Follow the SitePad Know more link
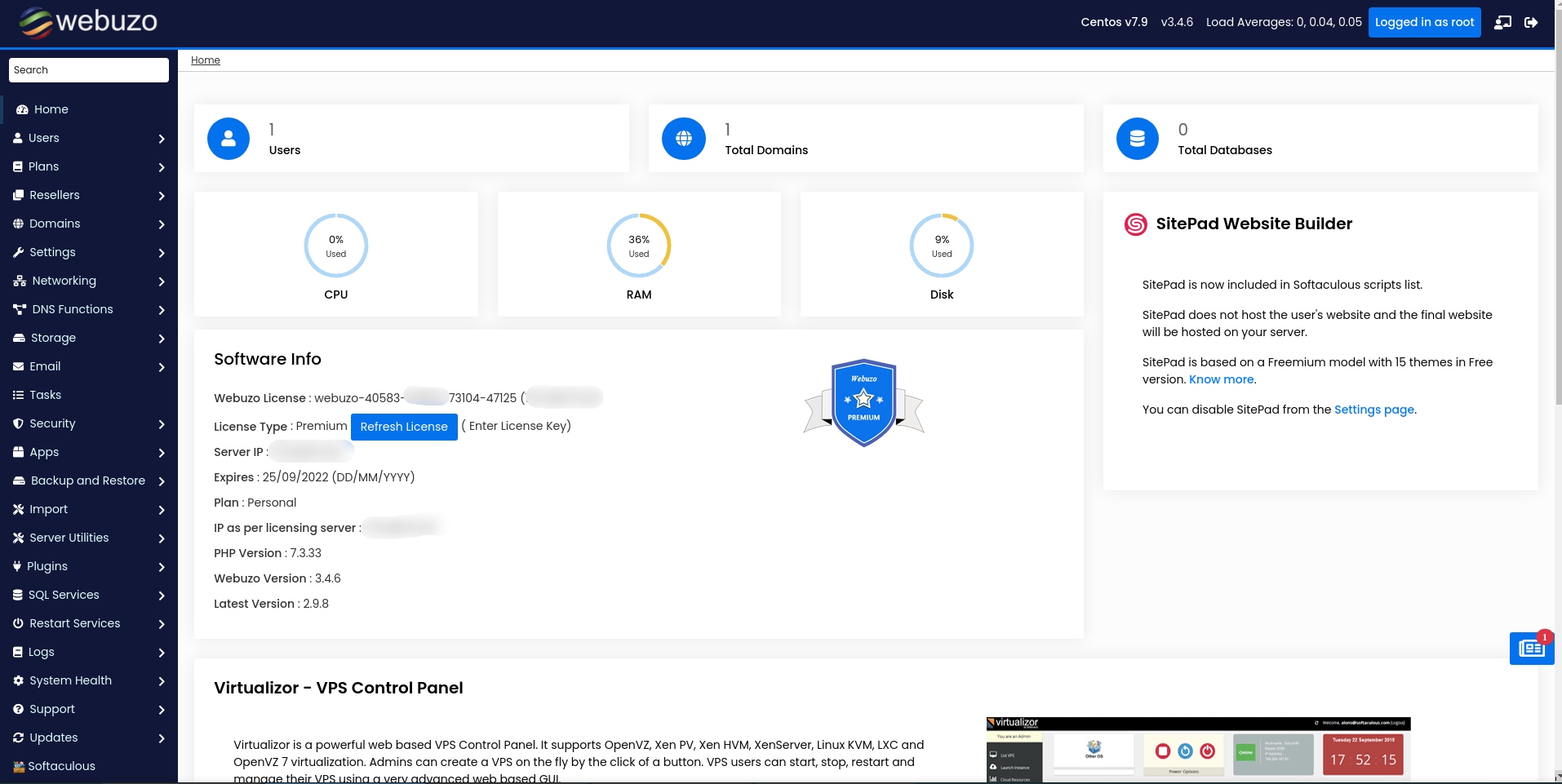The height and width of the screenshot is (784, 1562). tap(1221, 379)
